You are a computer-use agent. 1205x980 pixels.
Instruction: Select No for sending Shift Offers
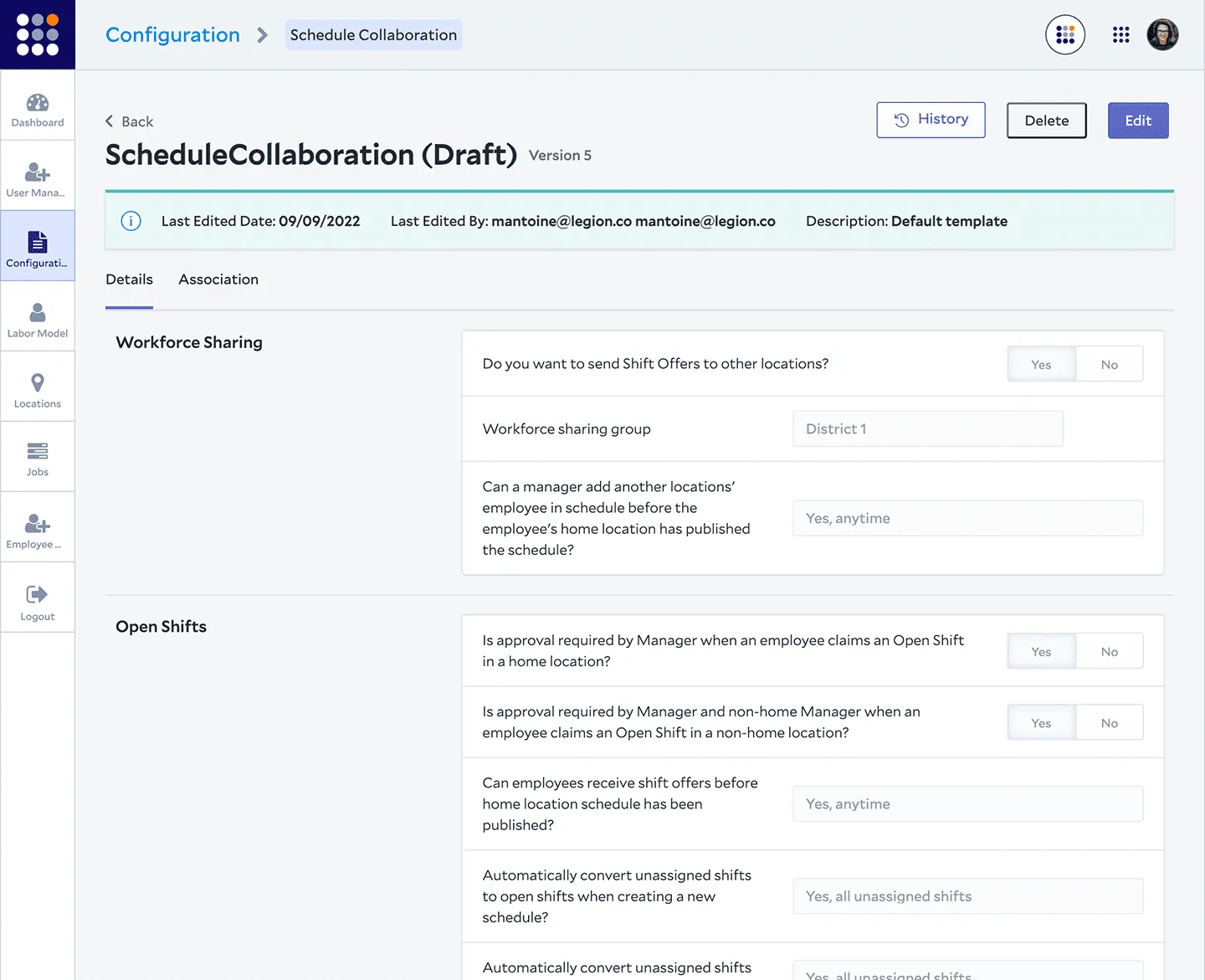1109,365
